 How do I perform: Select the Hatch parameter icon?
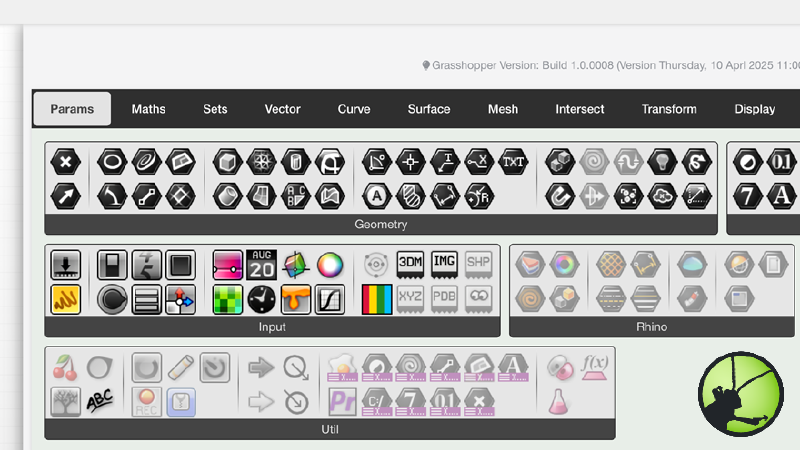411,196
